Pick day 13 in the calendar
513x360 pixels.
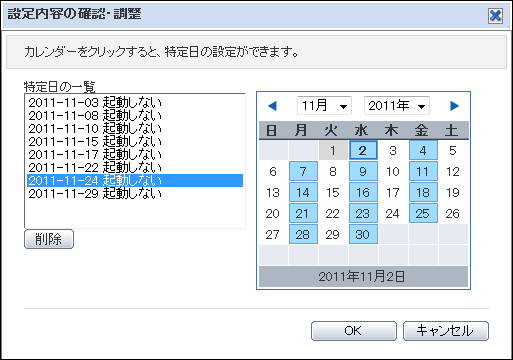(273, 192)
